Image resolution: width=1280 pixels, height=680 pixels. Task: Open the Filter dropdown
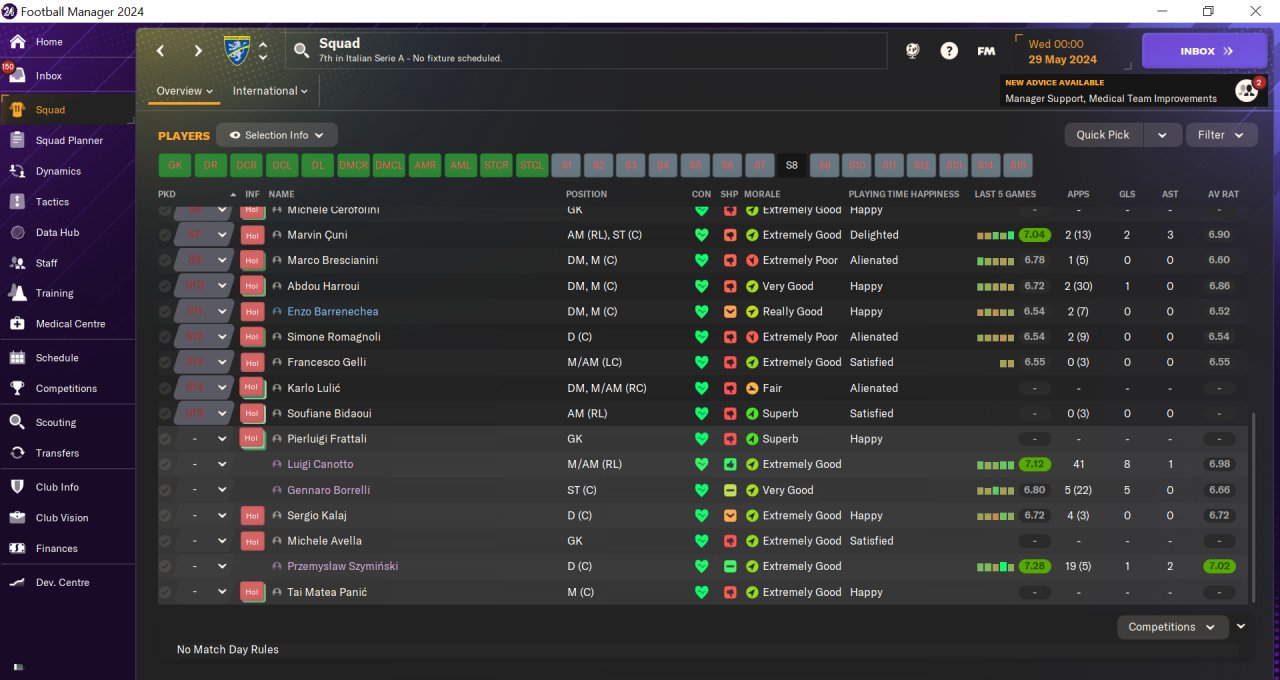tap(1221, 135)
